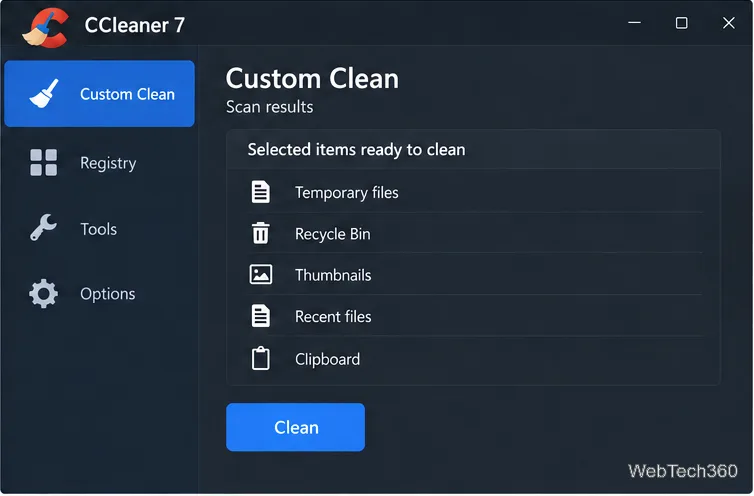Viewport: 754px width, 496px height.
Task: Click the Custom Clean brush icon
Action: click(x=44, y=93)
